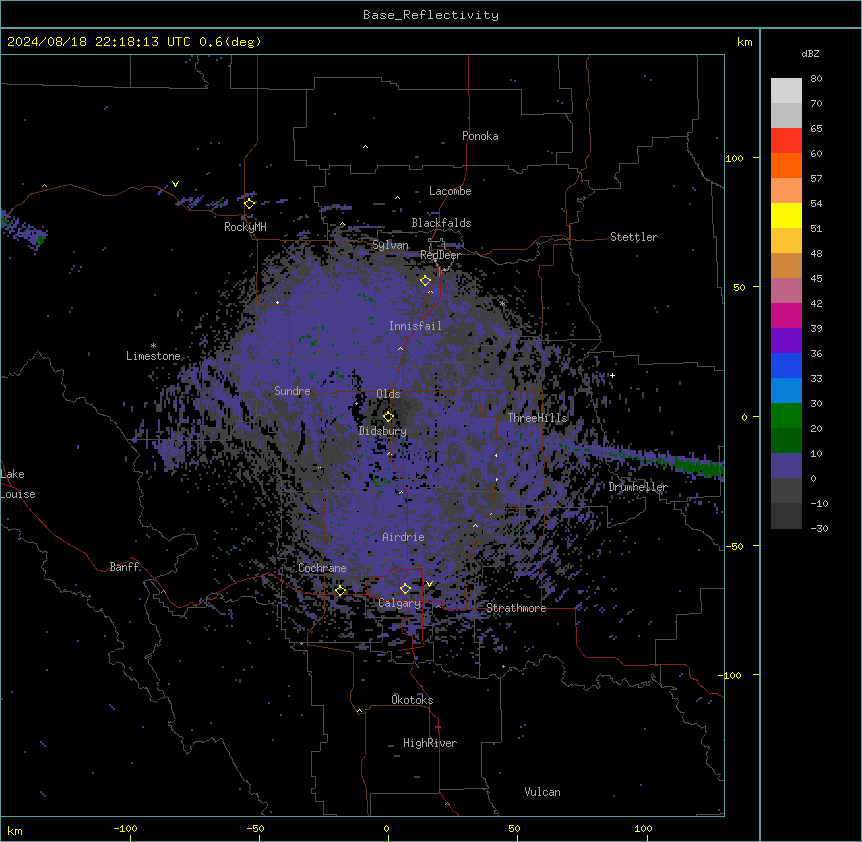Click the 65 value on dBZ legend
Image resolution: width=862 pixels, height=842 pixels.
coord(816,129)
